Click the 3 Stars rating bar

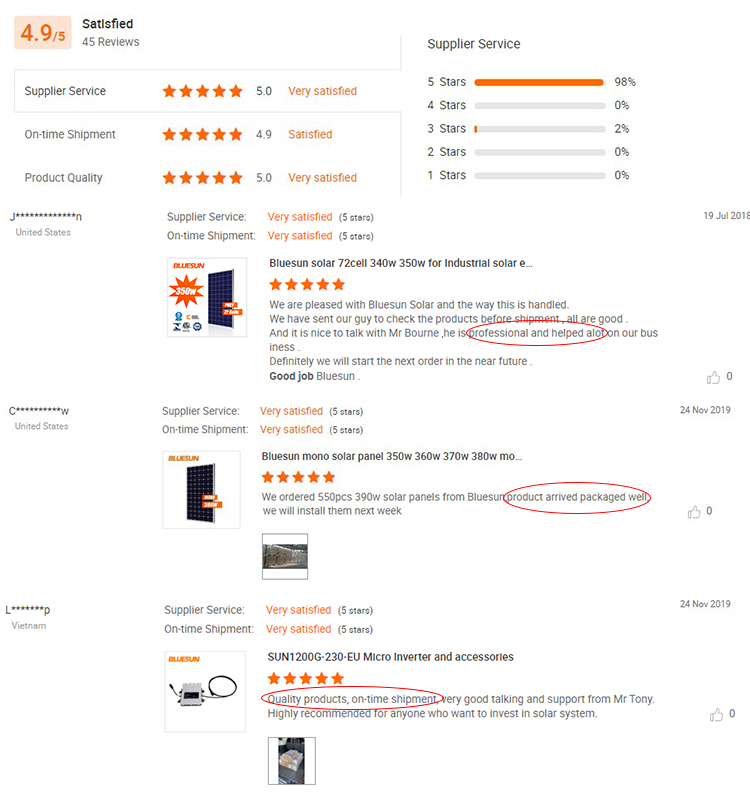540,129
